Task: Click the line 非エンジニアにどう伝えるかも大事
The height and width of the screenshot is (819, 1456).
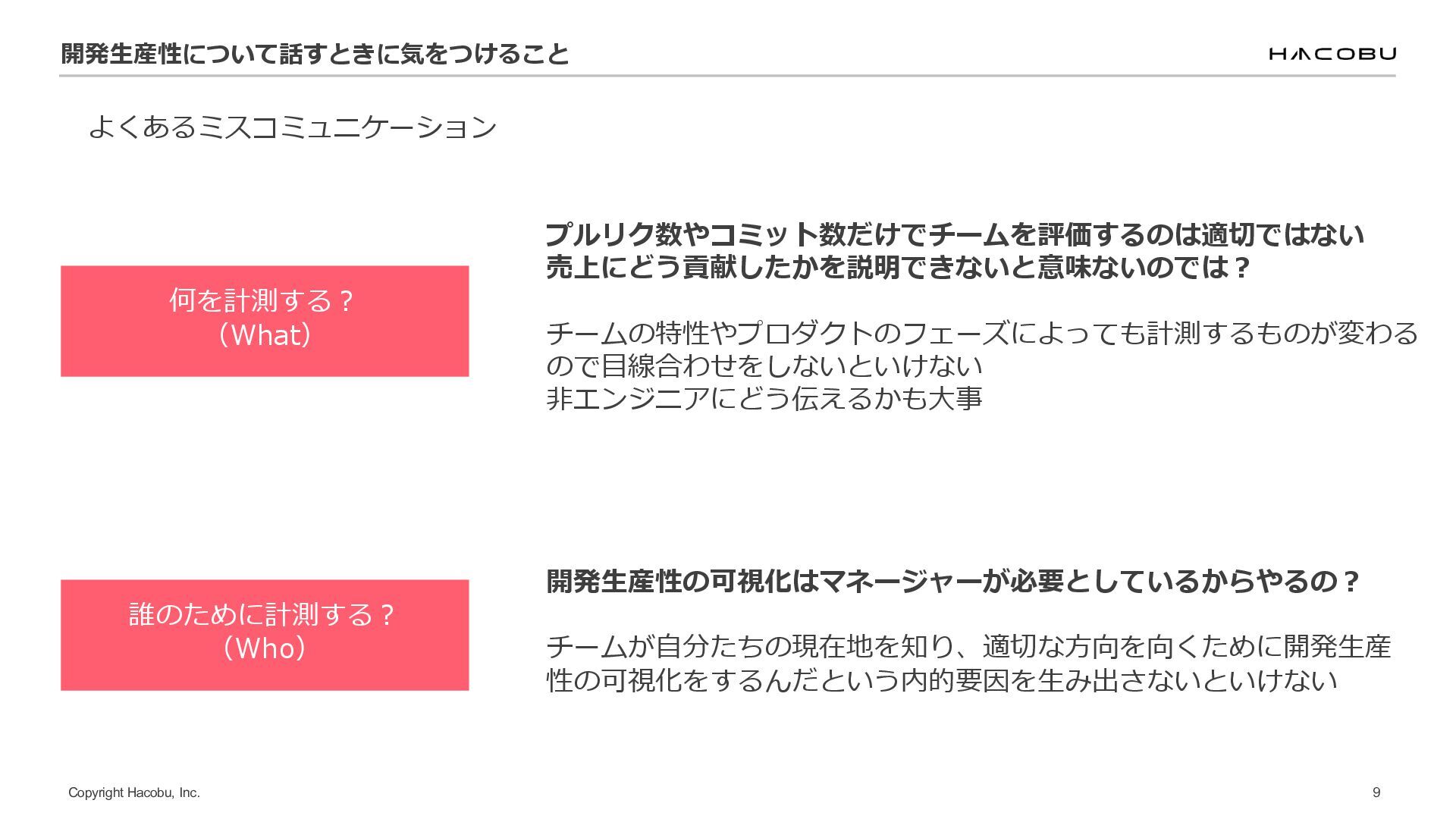Action: pyautogui.click(x=764, y=399)
